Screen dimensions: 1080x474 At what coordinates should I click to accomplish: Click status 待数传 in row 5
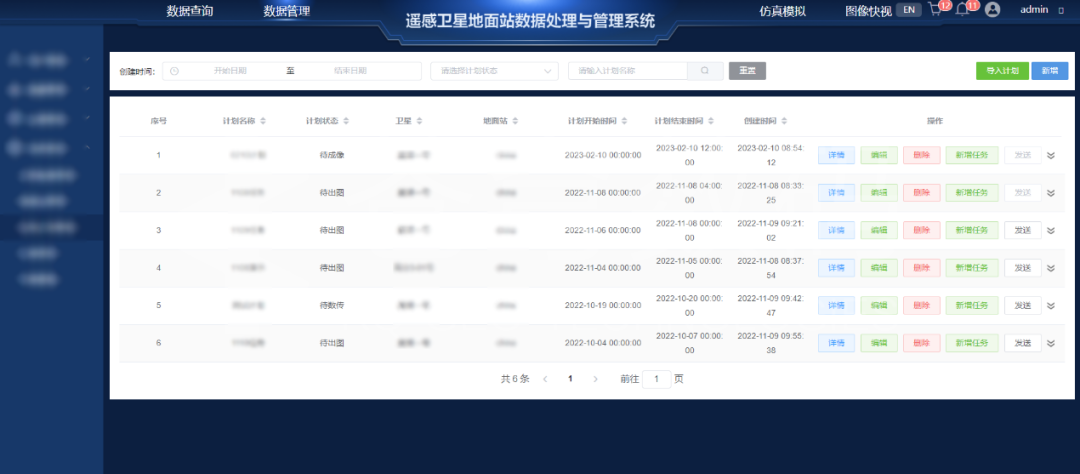[331, 305]
